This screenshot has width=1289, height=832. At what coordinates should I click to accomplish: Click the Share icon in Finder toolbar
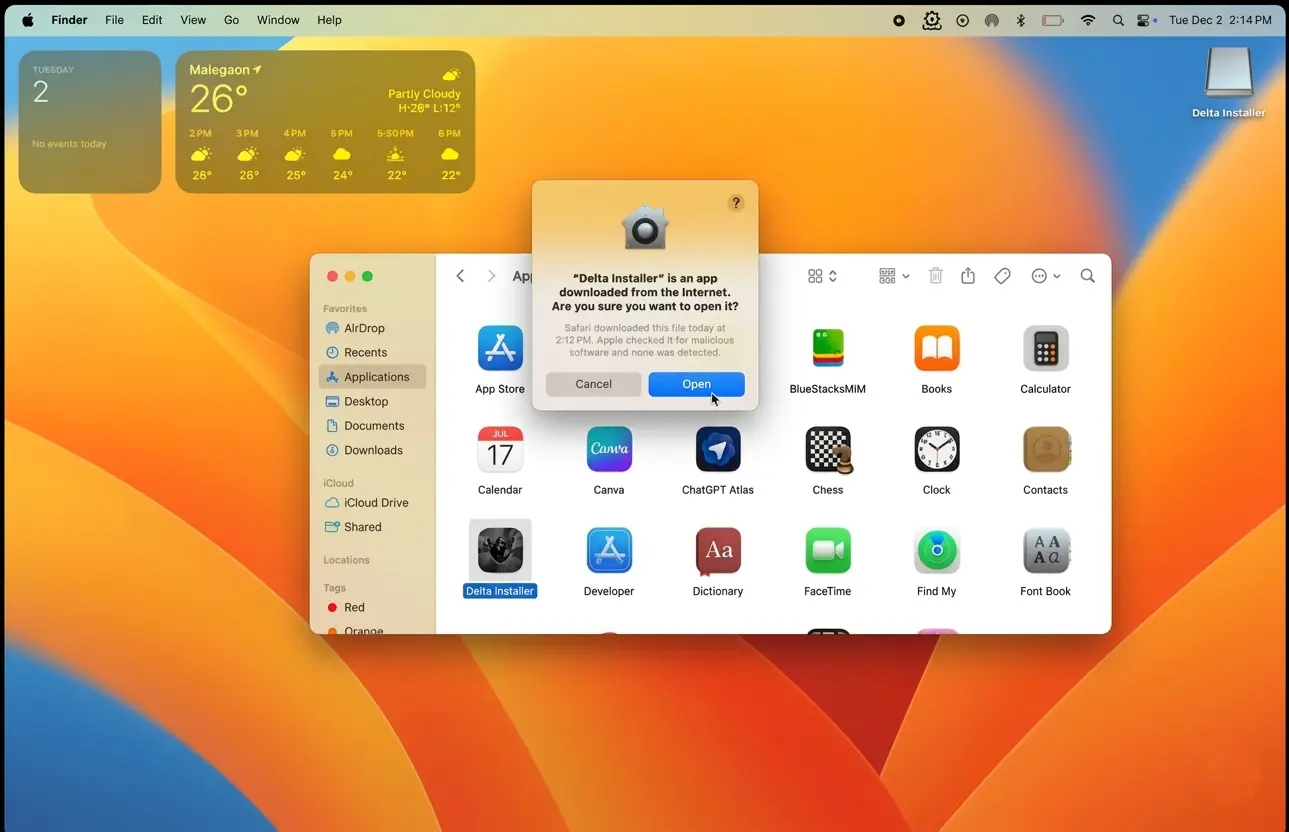coord(968,276)
